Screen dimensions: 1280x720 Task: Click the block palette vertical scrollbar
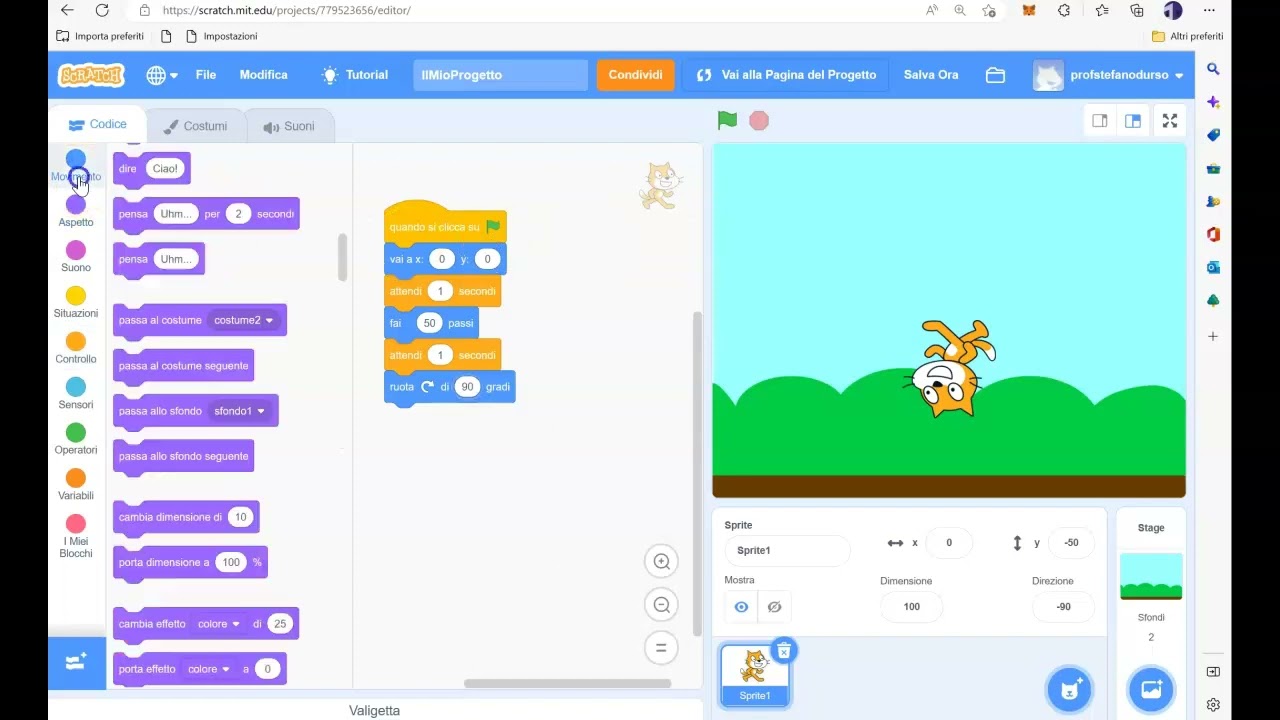342,258
